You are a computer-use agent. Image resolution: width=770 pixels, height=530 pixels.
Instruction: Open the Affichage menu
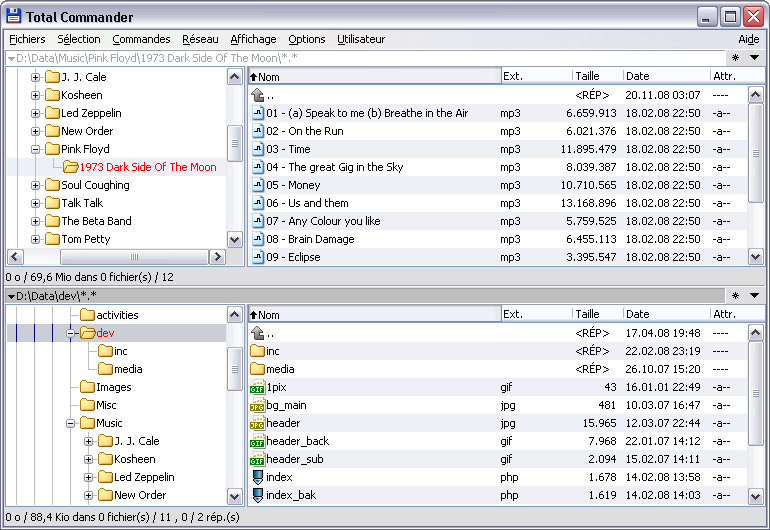click(x=253, y=39)
